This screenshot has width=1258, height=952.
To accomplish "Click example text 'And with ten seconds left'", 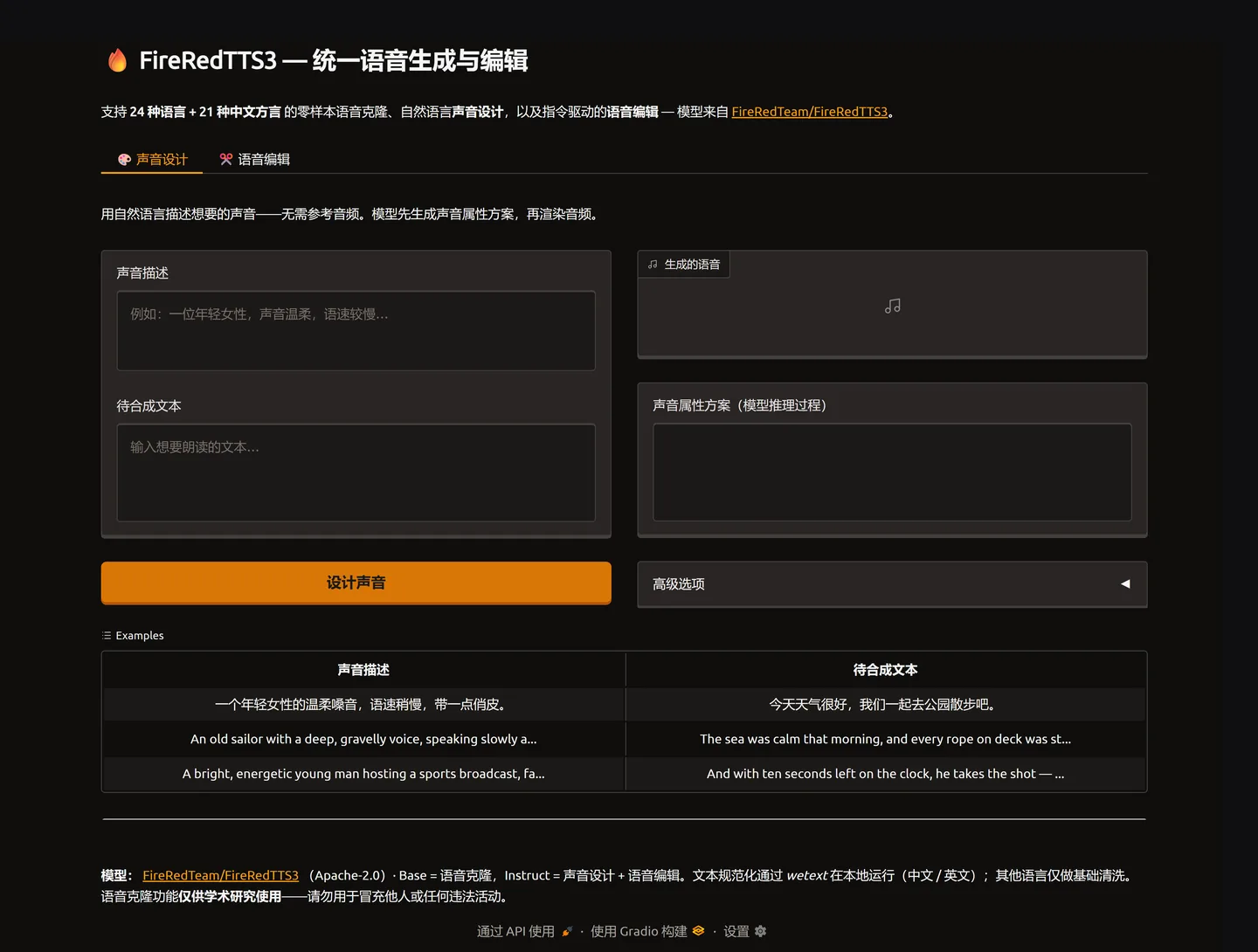I will coord(885,774).
